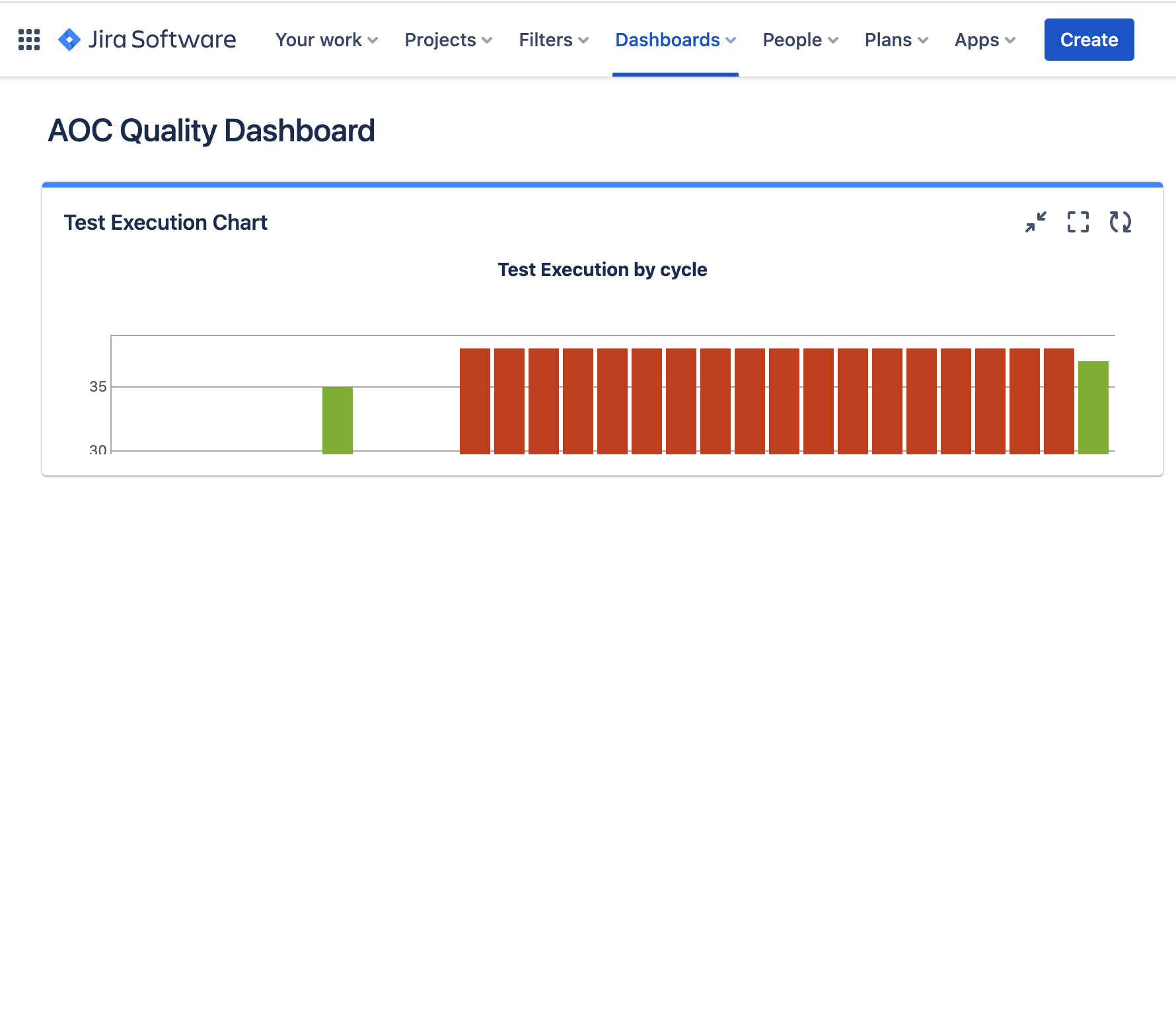Open the People menu
Image resolution: width=1176 pixels, height=1013 pixels.
coord(800,40)
